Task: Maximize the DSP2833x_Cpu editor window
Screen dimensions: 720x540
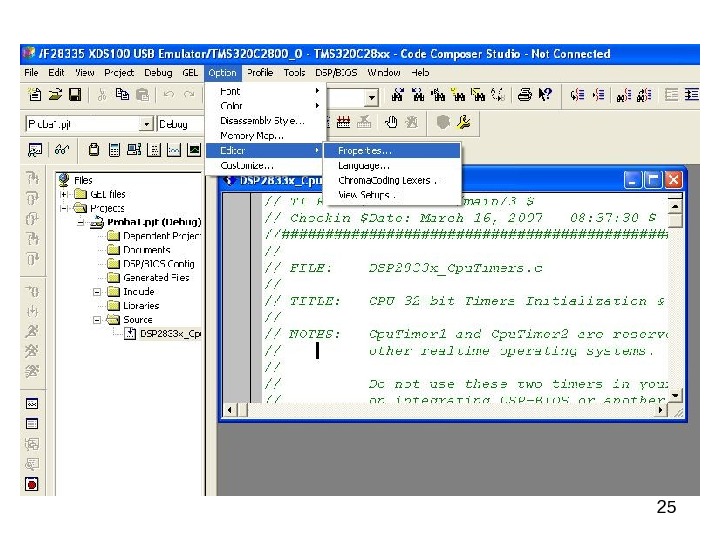Action: tap(653, 180)
